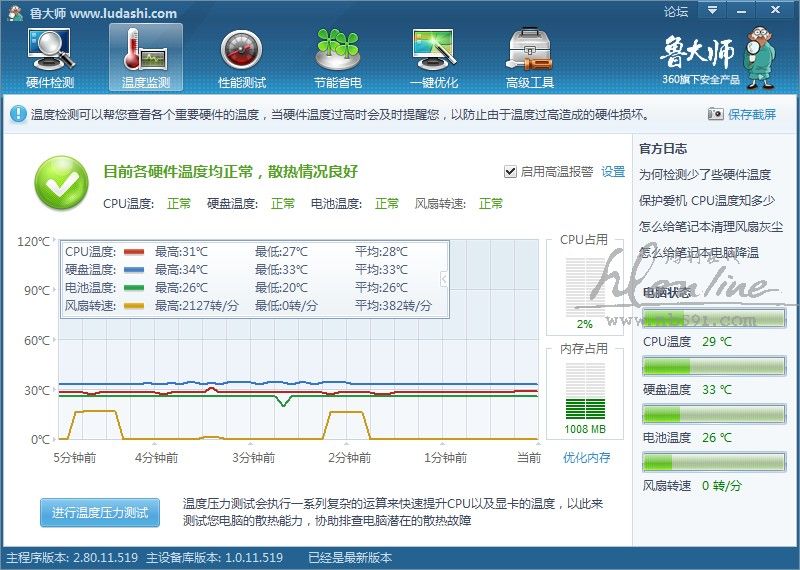Click the 电池温度: 正常 status label

coord(355,204)
